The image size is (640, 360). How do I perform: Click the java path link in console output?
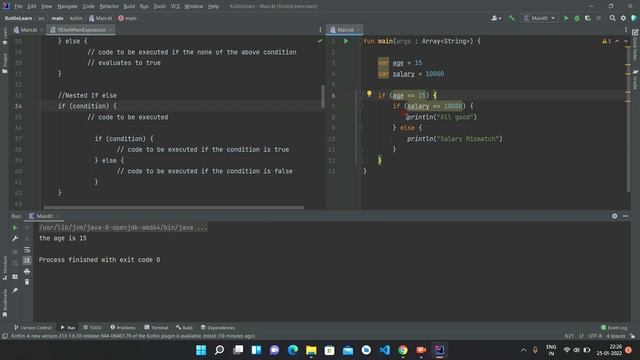pos(123,227)
